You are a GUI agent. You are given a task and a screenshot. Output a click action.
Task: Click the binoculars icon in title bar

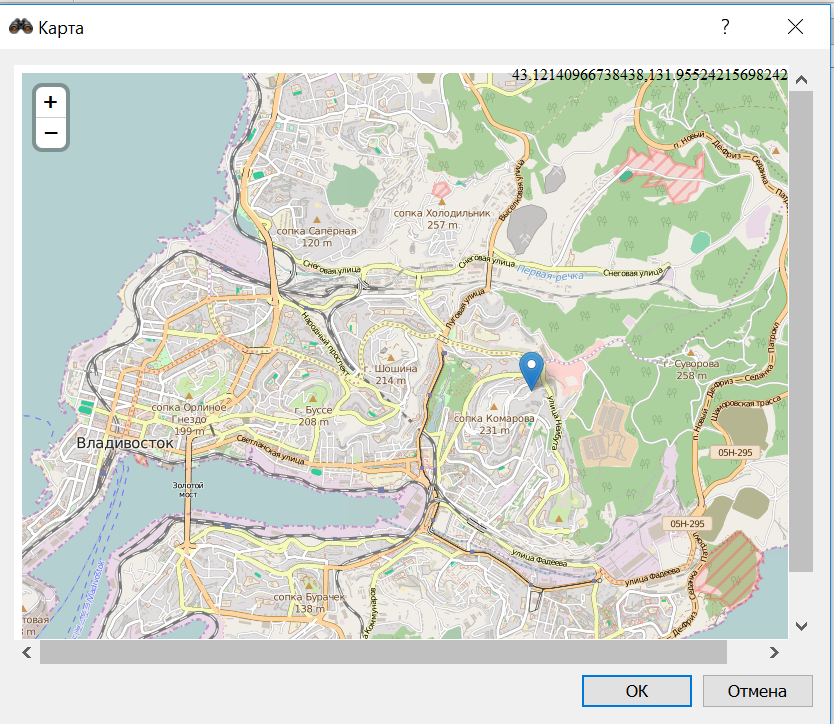coord(21,27)
